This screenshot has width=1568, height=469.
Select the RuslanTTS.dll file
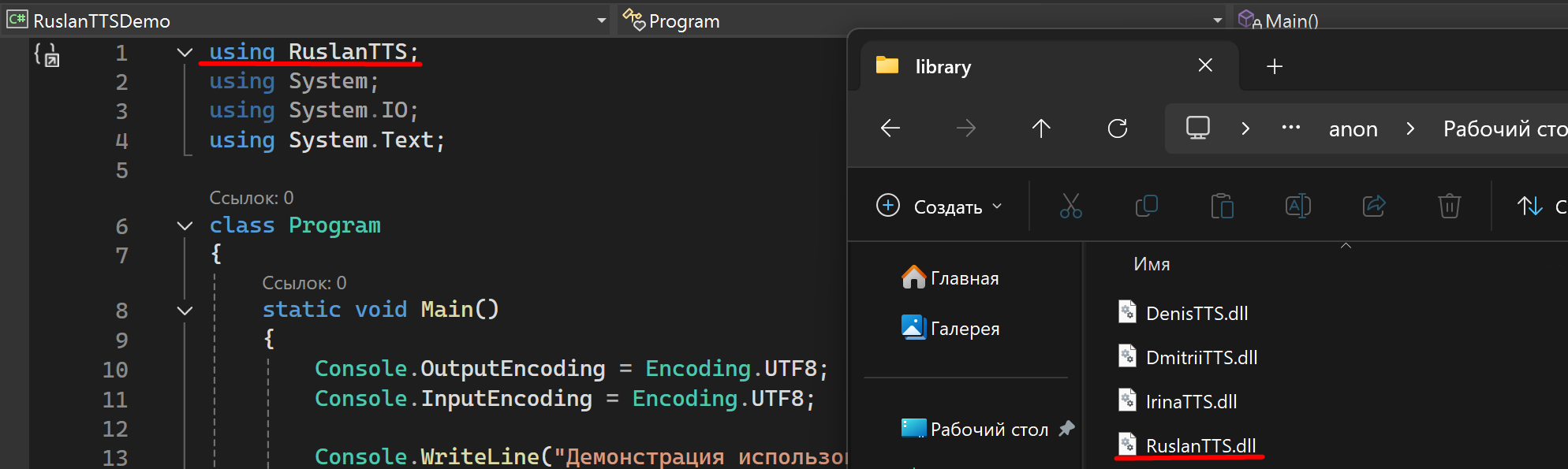pyautogui.click(x=1200, y=446)
